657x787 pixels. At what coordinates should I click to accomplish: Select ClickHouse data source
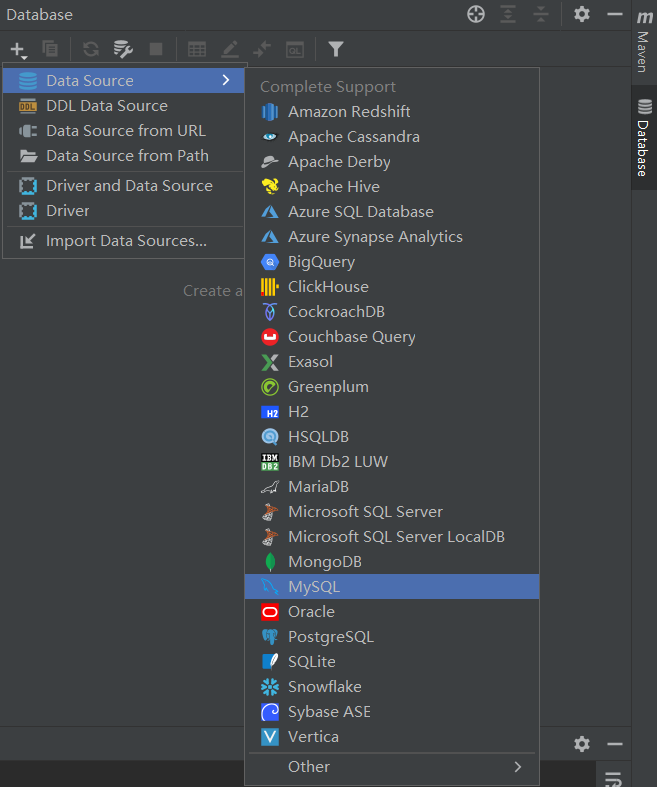click(x=392, y=287)
